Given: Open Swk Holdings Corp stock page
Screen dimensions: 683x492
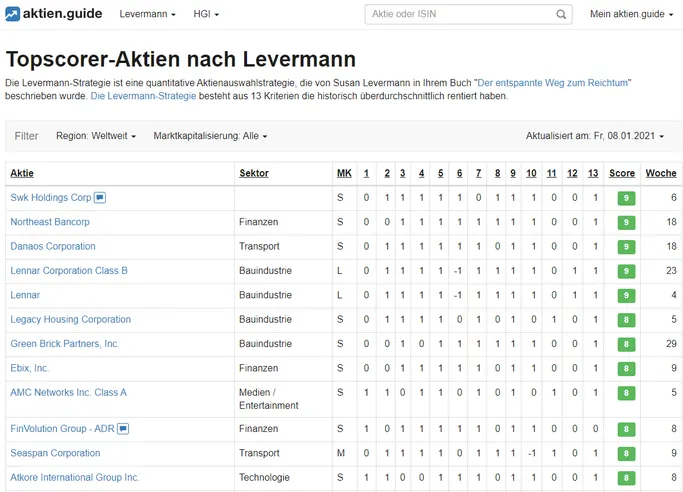Looking at the screenshot, I should pos(51,198).
